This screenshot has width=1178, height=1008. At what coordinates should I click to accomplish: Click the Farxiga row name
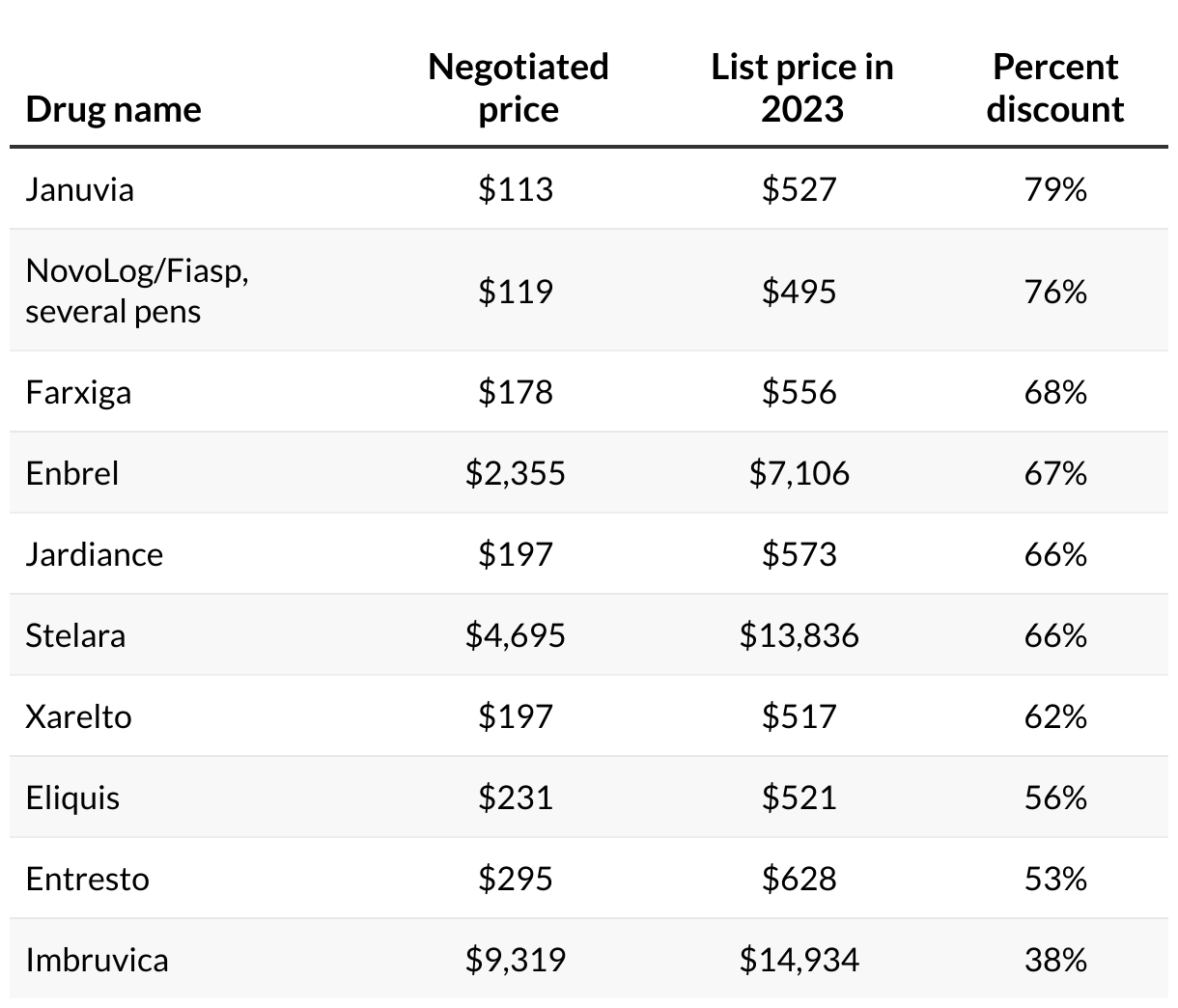tap(78, 392)
